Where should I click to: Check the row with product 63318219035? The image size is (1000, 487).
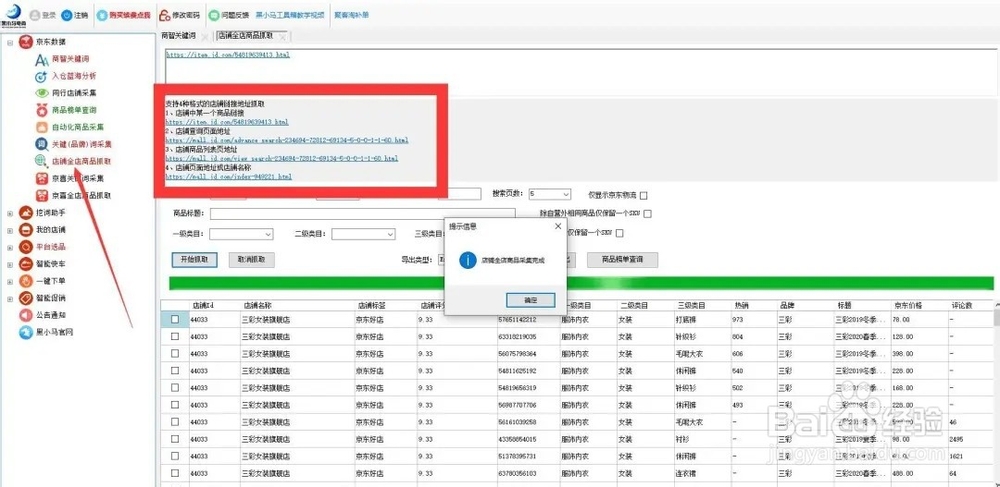point(175,336)
